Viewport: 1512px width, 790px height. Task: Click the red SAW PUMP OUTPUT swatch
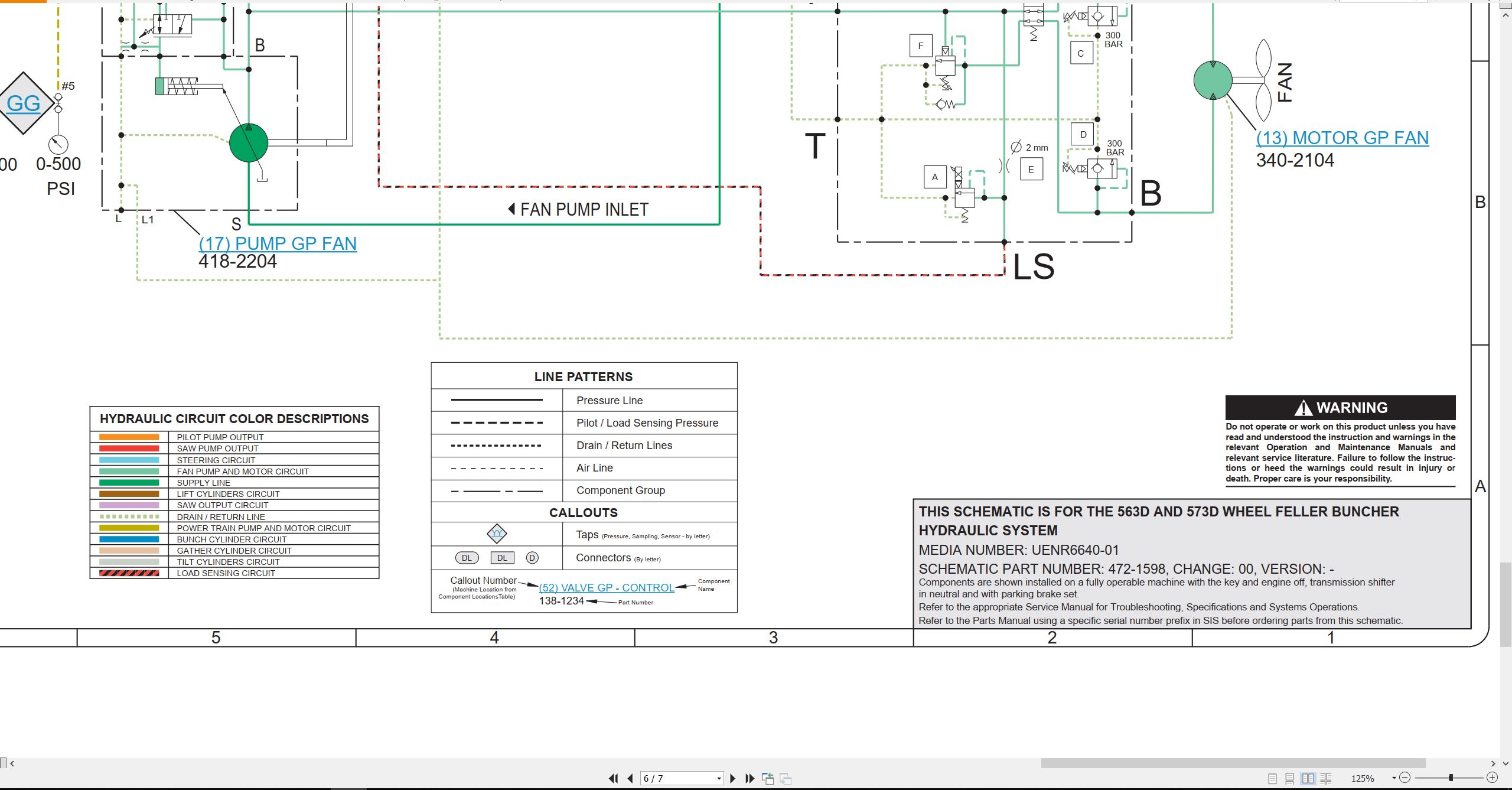point(129,448)
